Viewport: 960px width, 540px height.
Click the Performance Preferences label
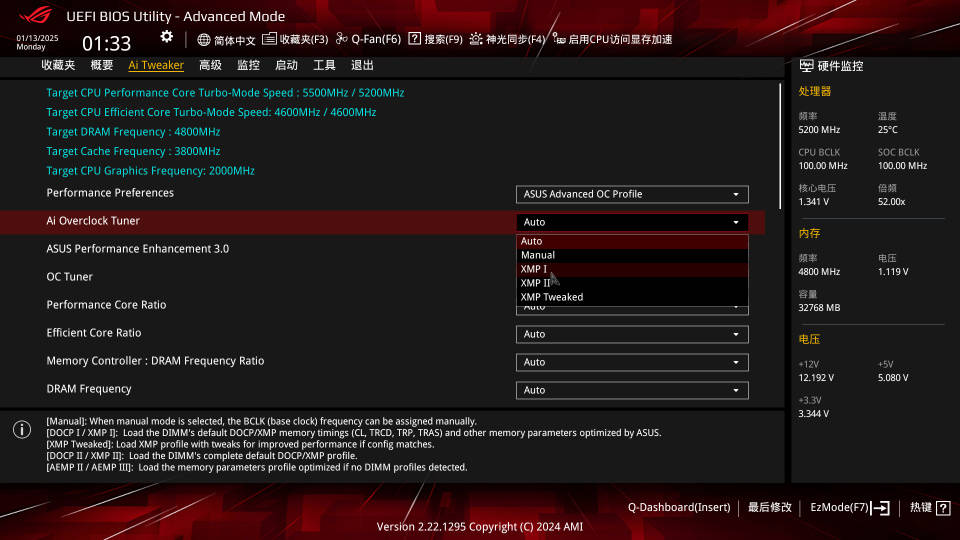(x=110, y=193)
